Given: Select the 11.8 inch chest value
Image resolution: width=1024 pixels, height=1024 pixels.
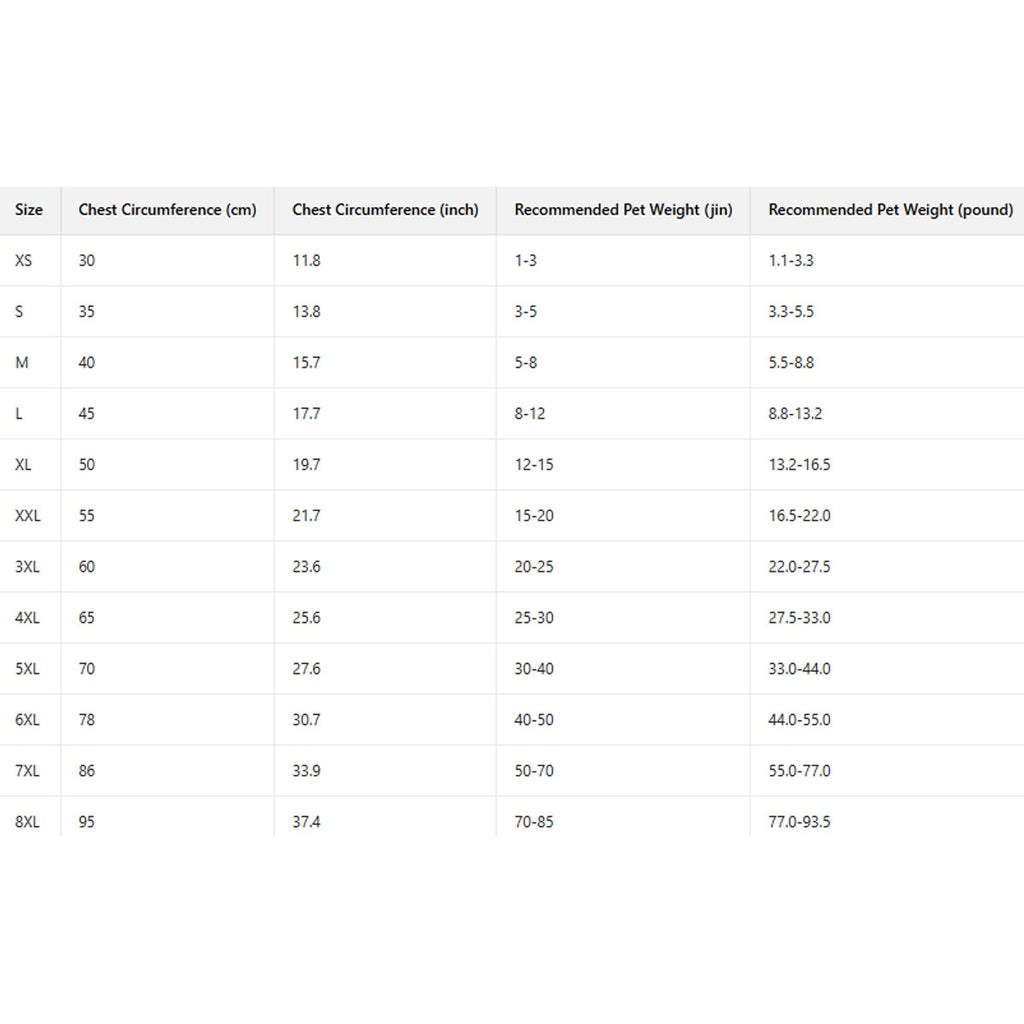Looking at the screenshot, I should point(306,261).
